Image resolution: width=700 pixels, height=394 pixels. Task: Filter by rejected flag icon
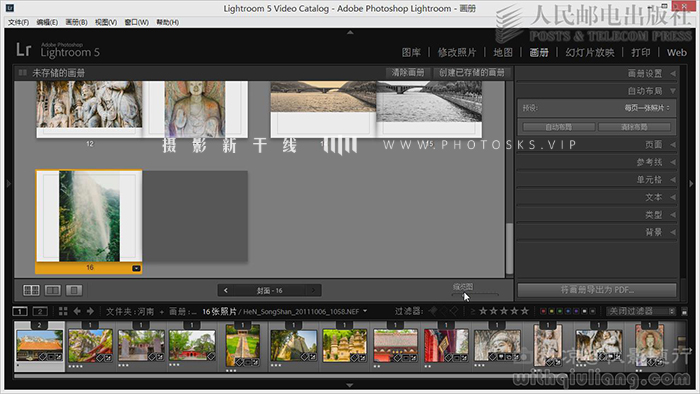[454, 311]
